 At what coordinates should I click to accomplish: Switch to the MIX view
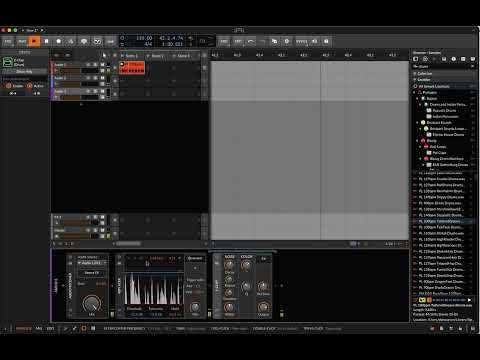point(39,328)
